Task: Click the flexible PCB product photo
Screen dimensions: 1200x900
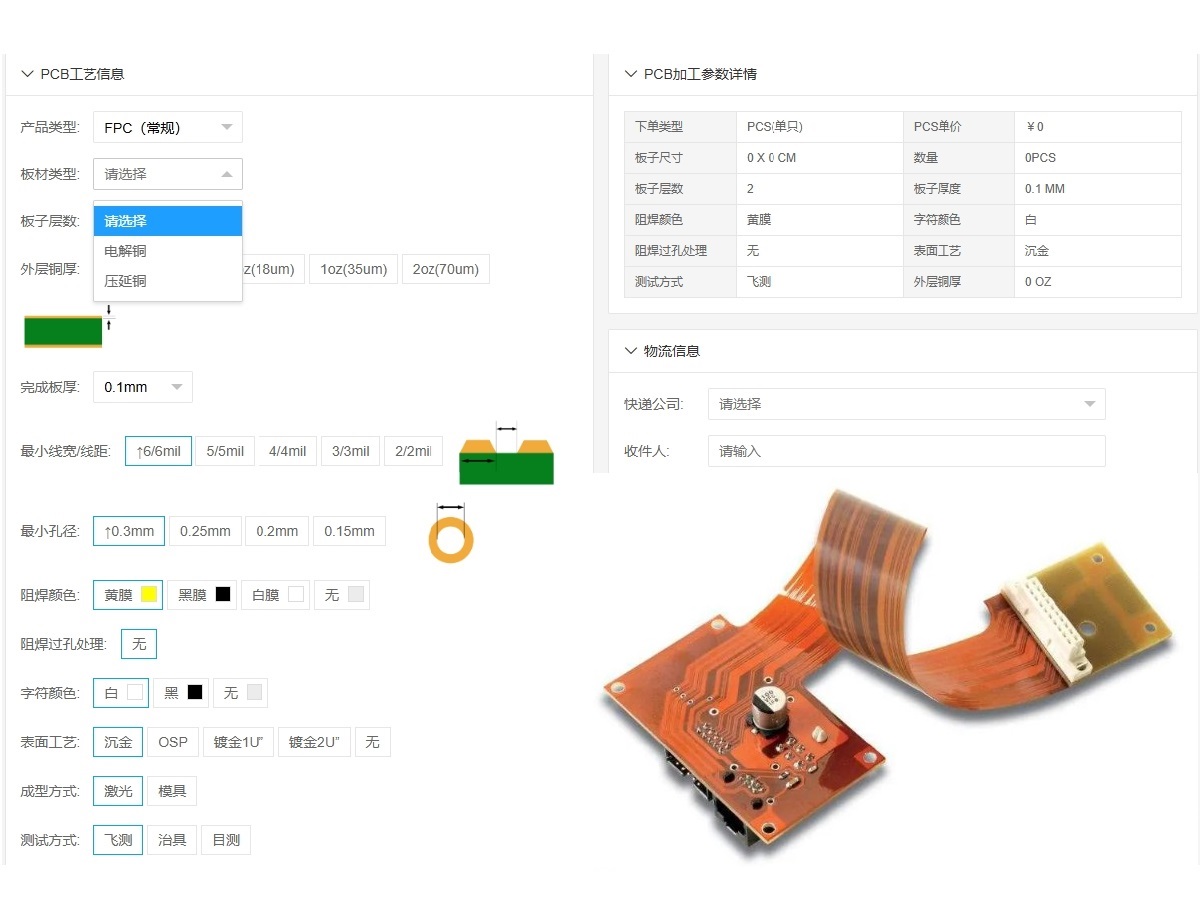Action: (x=890, y=670)
